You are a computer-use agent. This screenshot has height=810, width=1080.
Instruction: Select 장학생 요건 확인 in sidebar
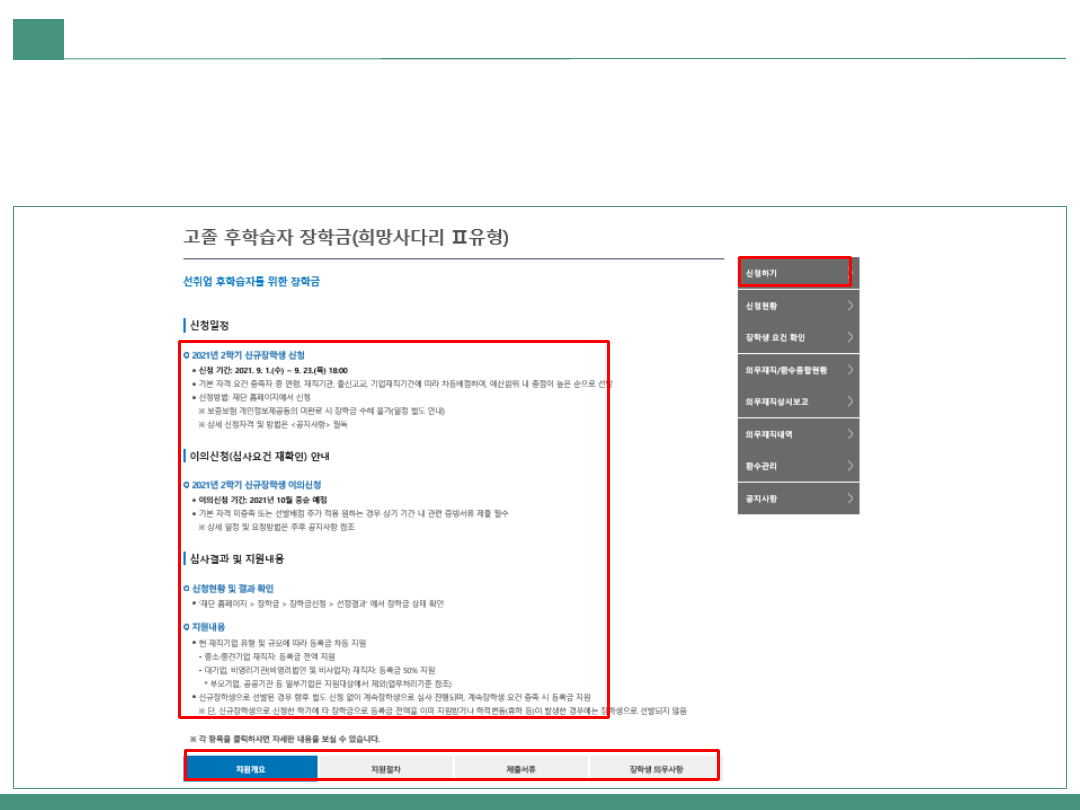[775, 338]
